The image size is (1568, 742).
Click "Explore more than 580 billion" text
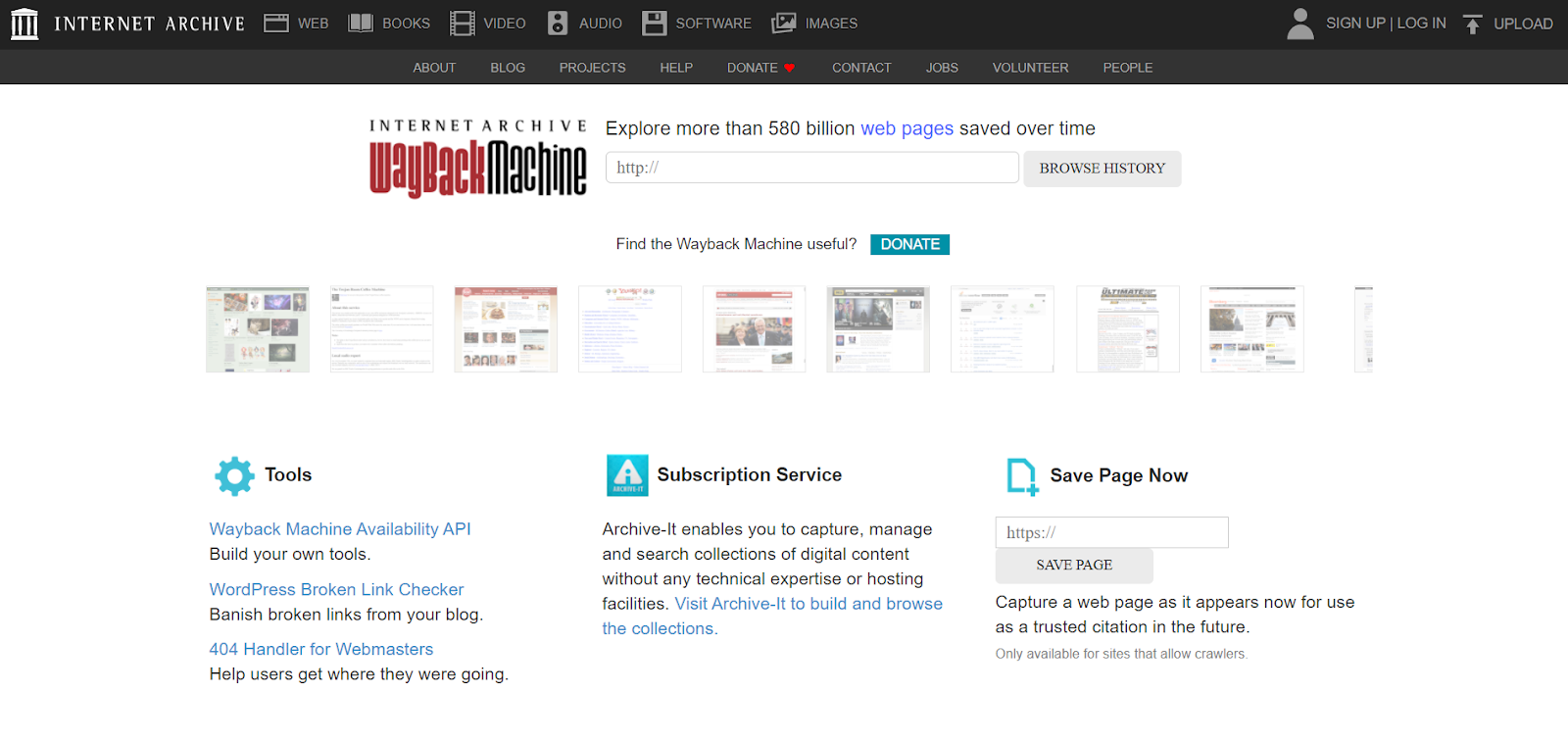730,128
